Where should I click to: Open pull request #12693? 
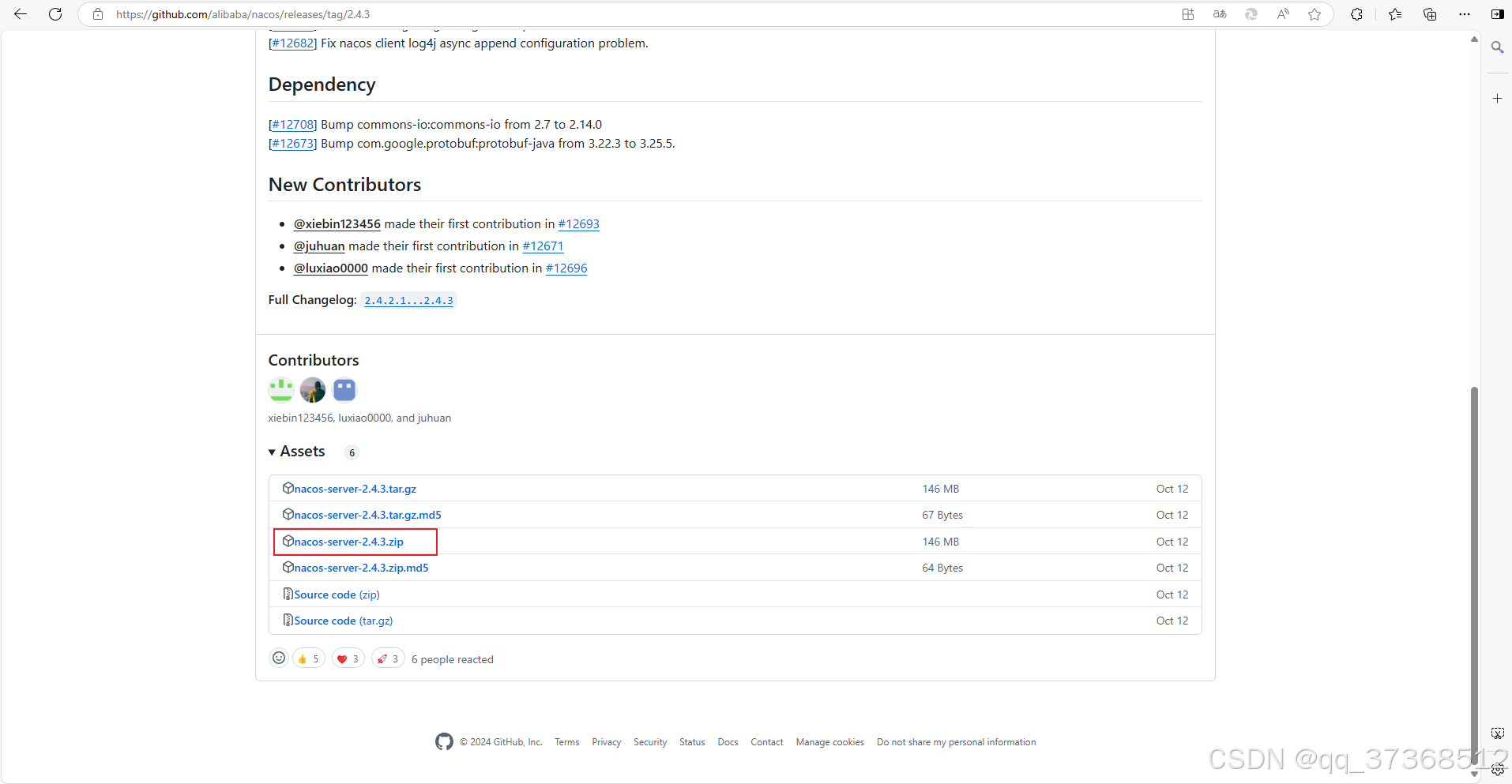pos(579,224)
